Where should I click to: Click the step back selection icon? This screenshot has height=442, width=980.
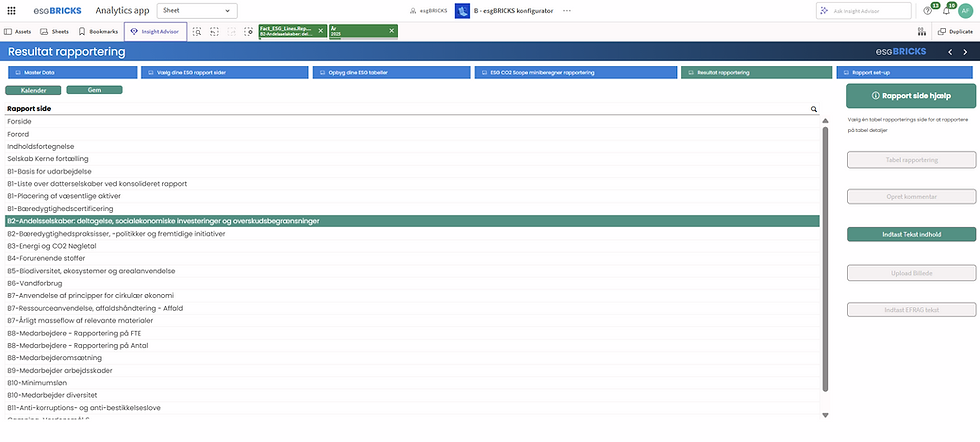[x=214, y=31]
